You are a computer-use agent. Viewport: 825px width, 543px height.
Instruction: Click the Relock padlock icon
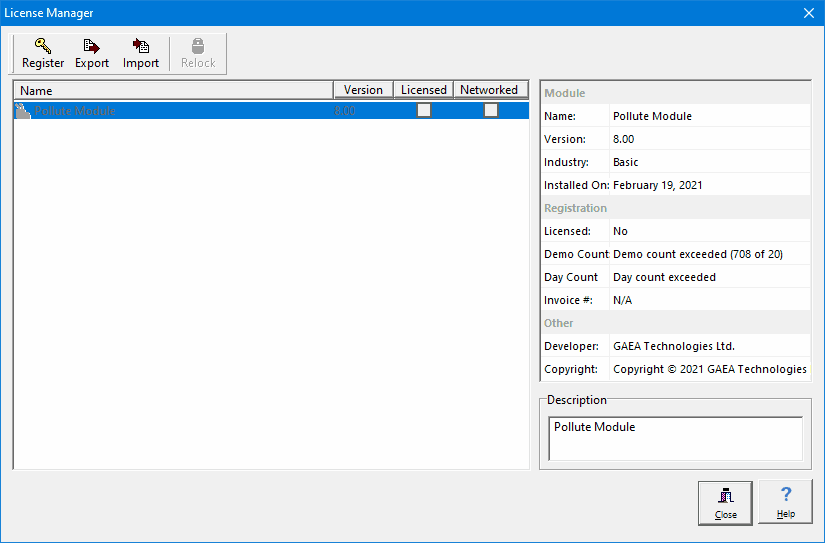tap(198, 46)
